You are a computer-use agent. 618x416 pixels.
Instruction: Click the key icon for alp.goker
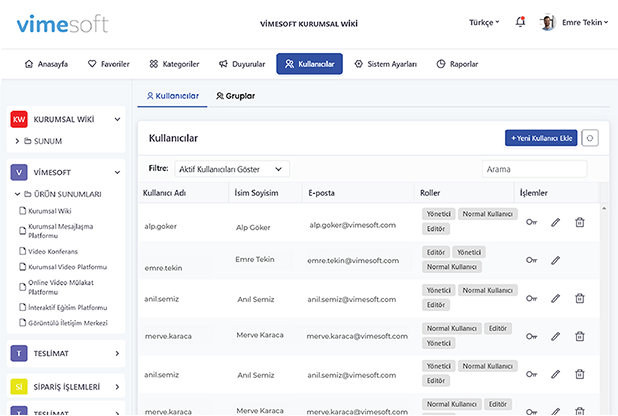point(531,222)
